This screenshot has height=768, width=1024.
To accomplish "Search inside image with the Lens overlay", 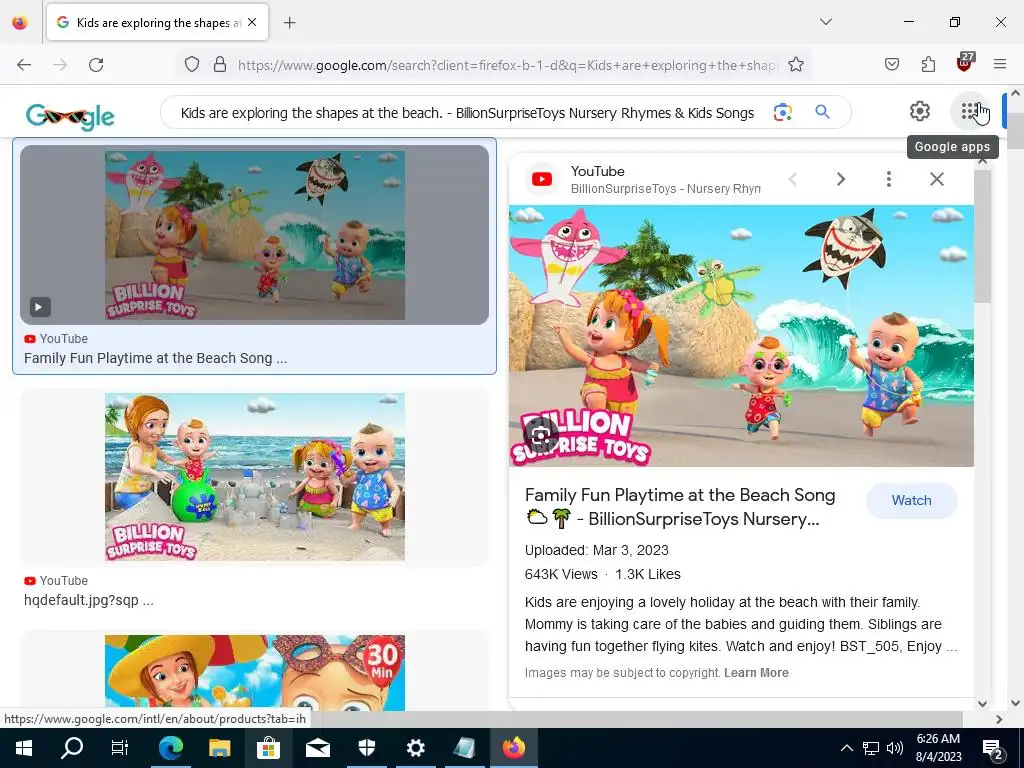I will pos(541,434).
